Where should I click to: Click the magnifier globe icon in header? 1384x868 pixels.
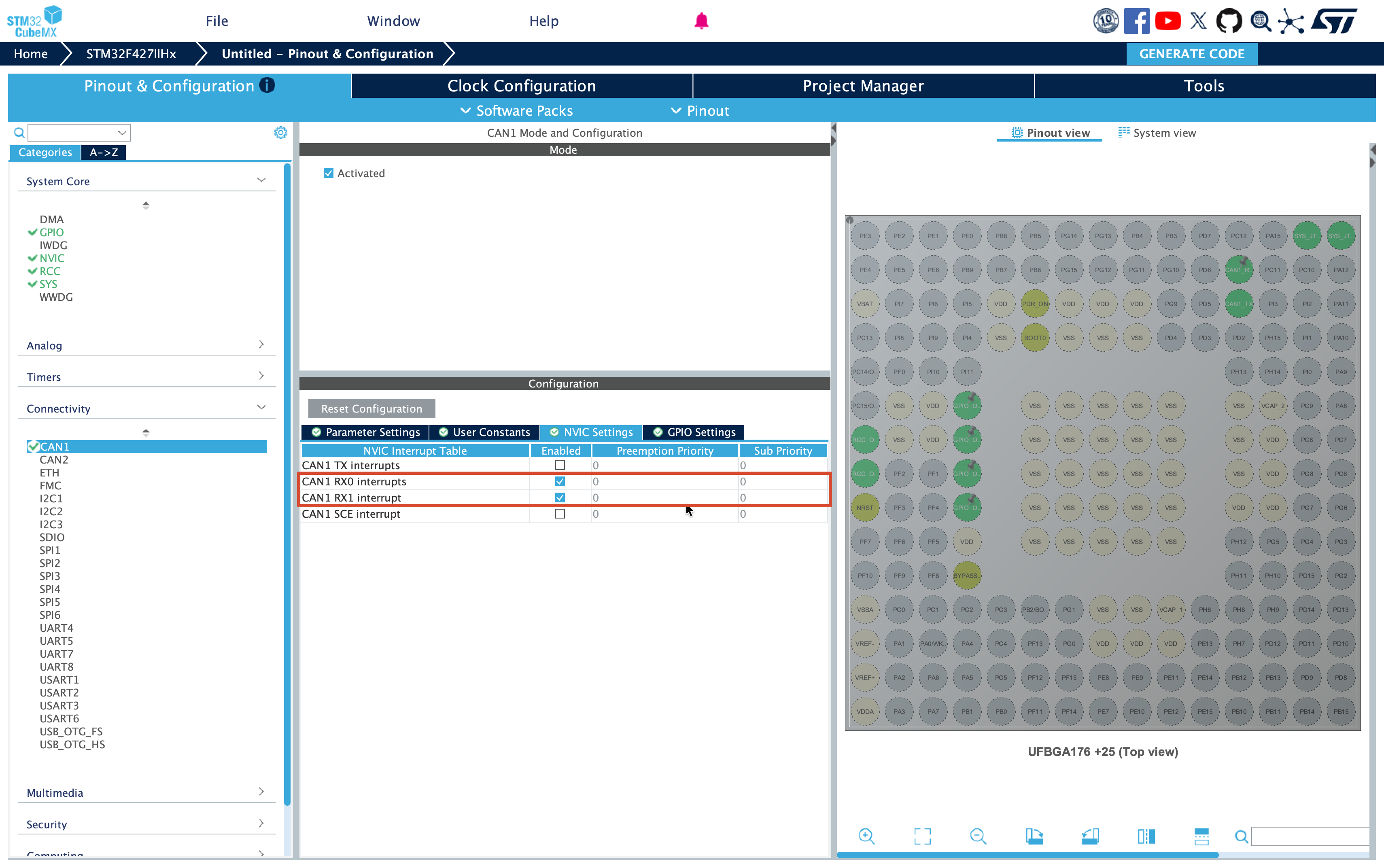(x=1261, y=21)
